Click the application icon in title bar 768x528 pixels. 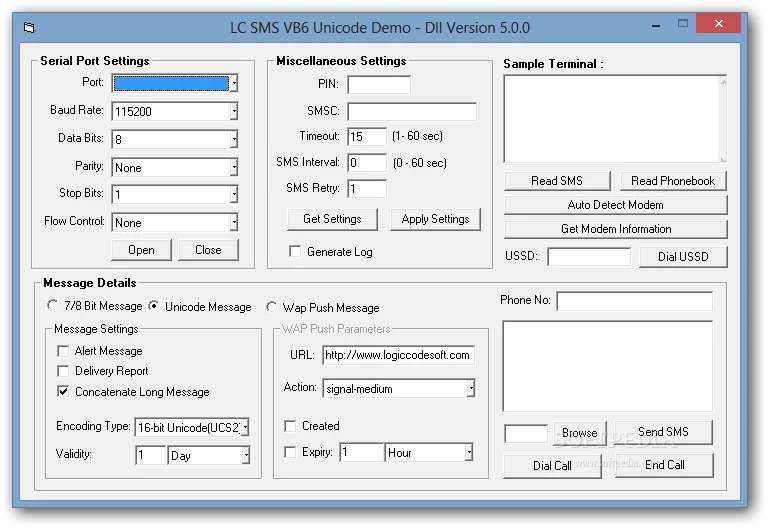[x=29, y=28]
